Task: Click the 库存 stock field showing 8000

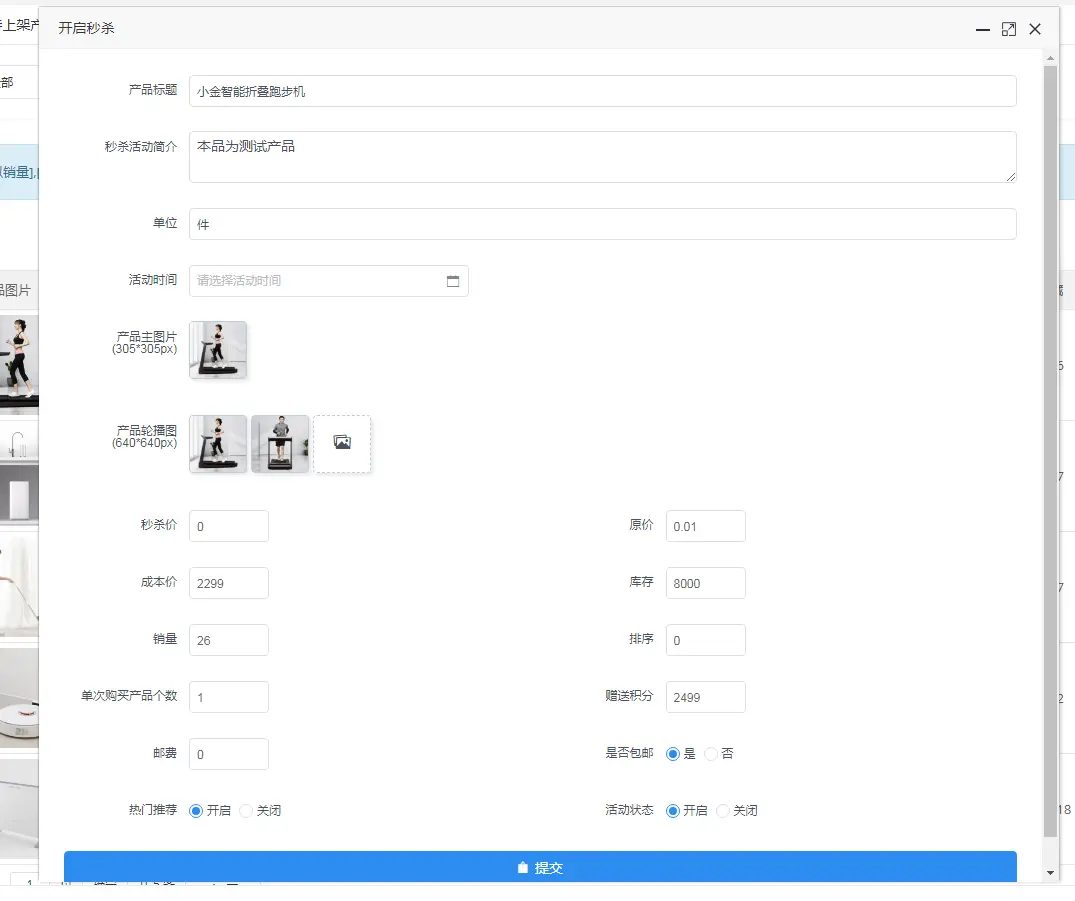Action: pyautogui.click(x=705, y=583)
